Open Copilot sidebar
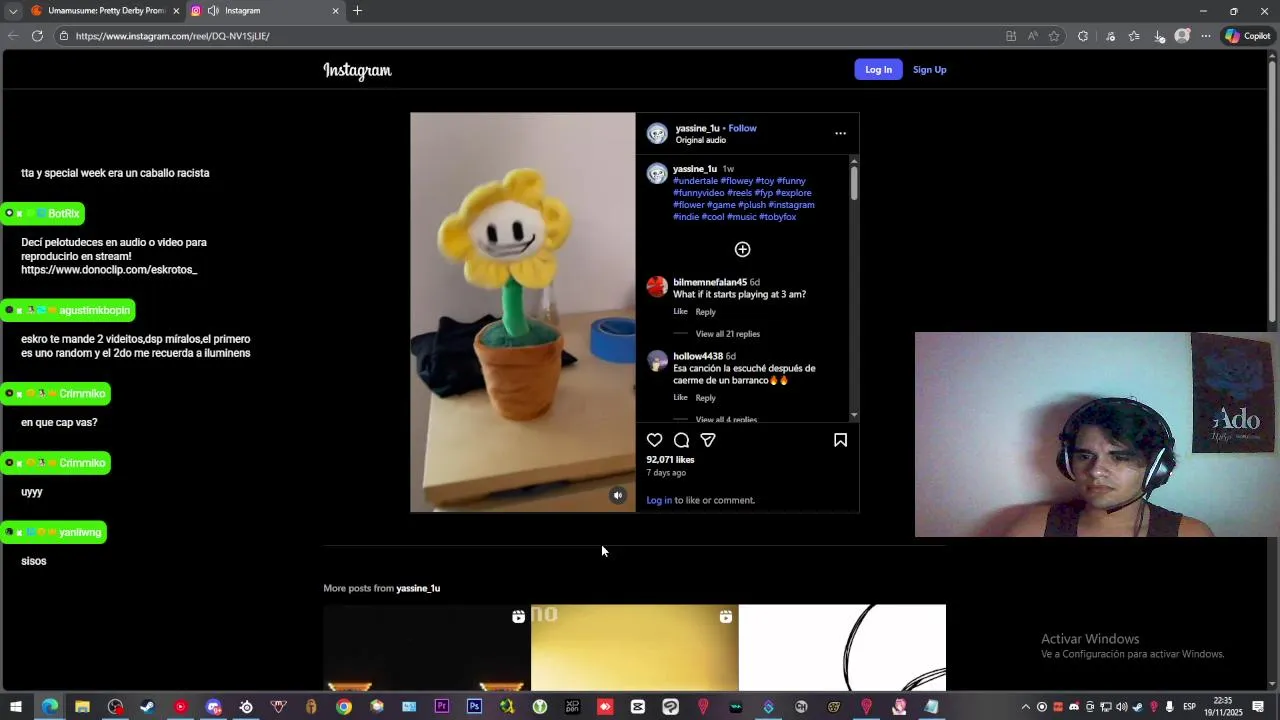1280x720 pixels. pos(1247,36)
